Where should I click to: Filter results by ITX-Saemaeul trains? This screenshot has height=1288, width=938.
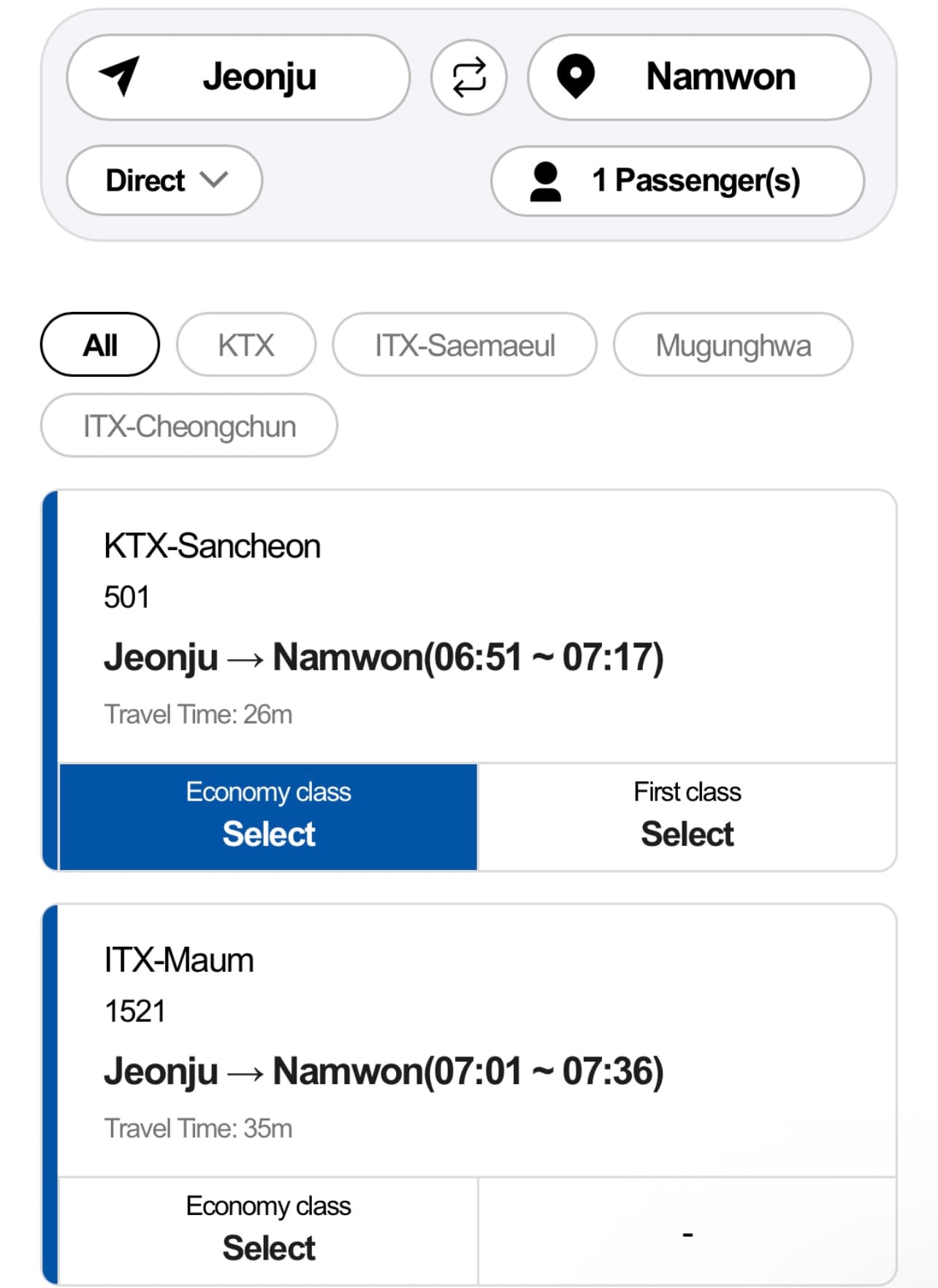(x=465, y=345)
